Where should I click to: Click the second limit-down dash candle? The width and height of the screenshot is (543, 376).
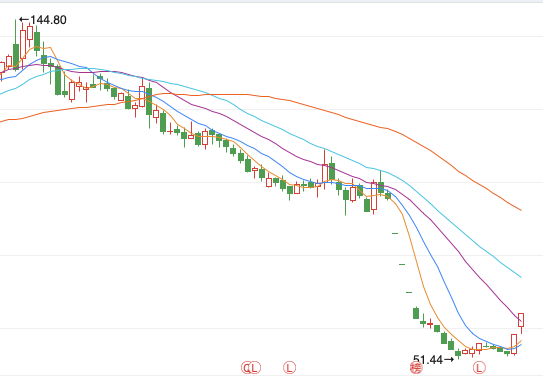click(x=402, y=264)
